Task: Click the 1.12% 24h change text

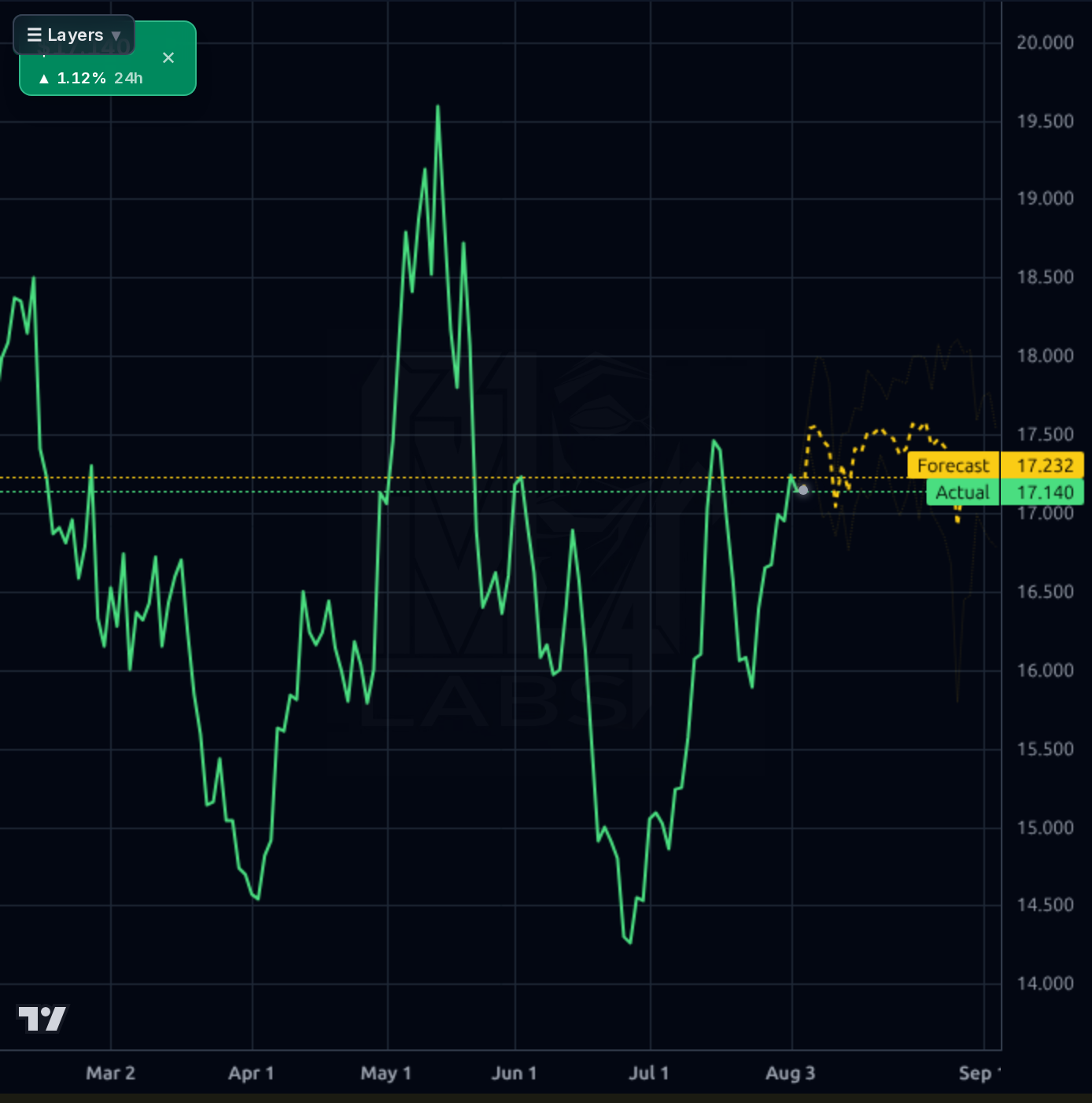Action: (x=90, y=78)
